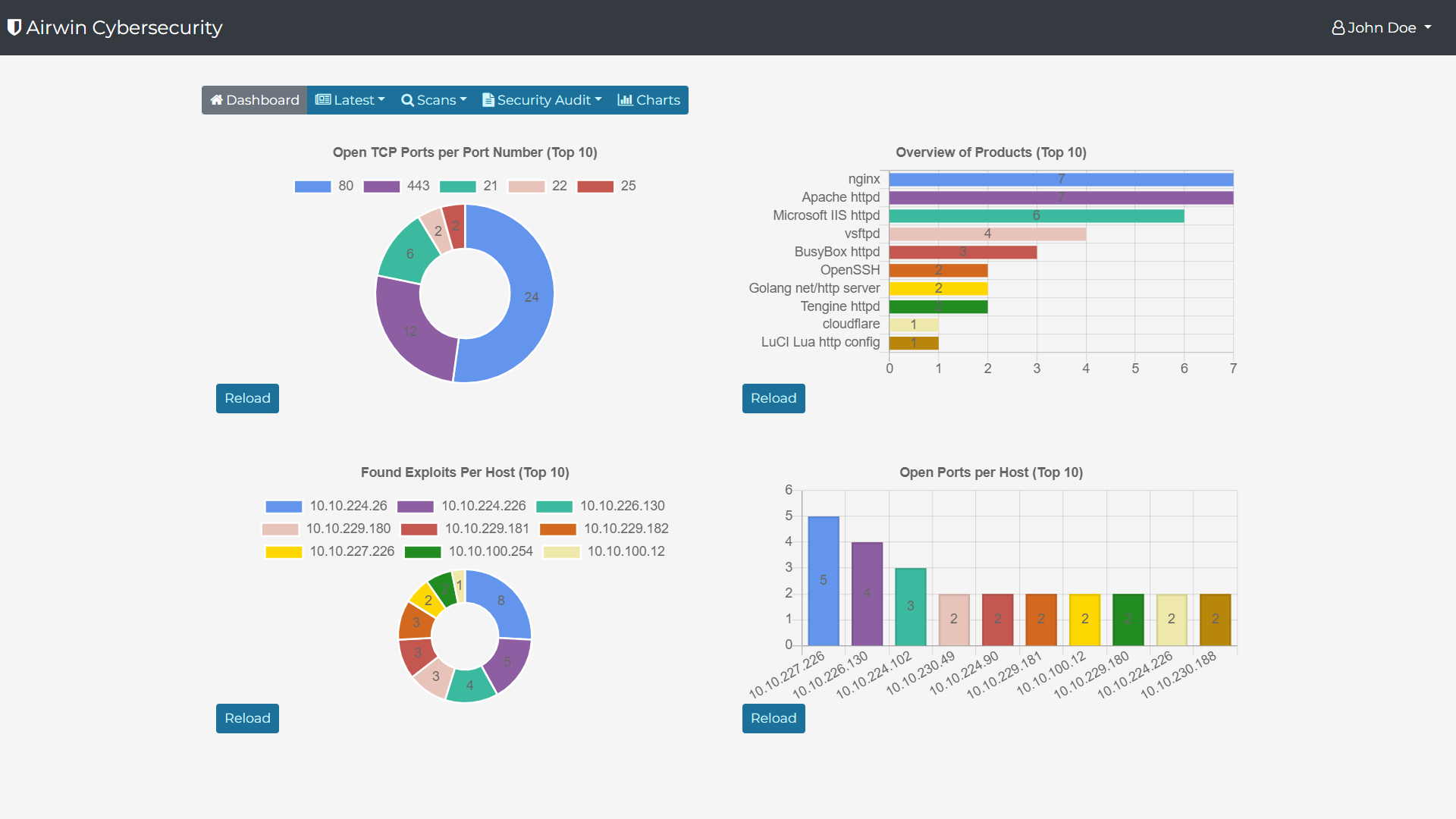This screenshot has width=1456, height=819.
Task: Click the user profile icon beside John Doe
Action: pos(1338,28)
